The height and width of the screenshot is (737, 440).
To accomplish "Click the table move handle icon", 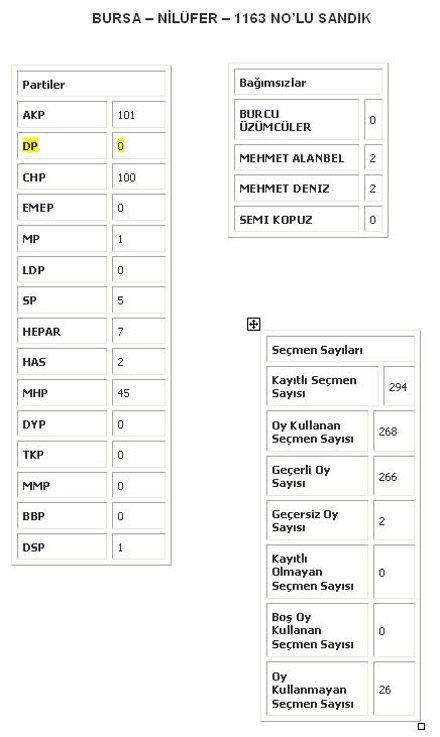I will [x=253, y=324].
